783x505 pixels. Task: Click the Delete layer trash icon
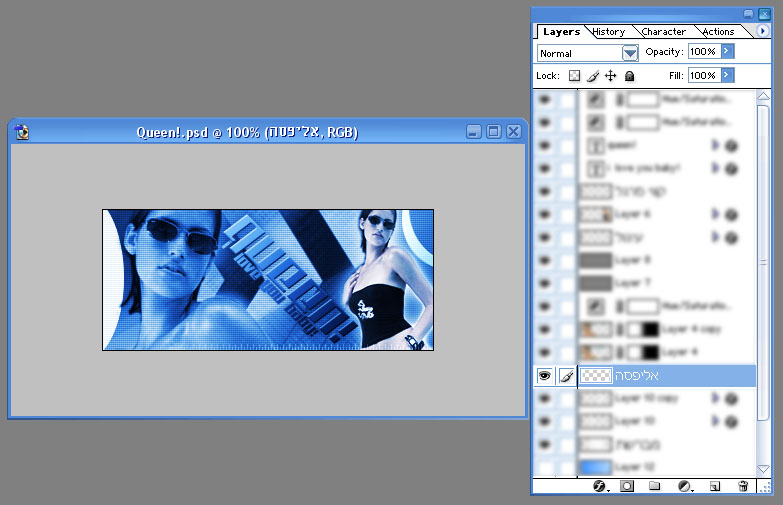(743, 486)
